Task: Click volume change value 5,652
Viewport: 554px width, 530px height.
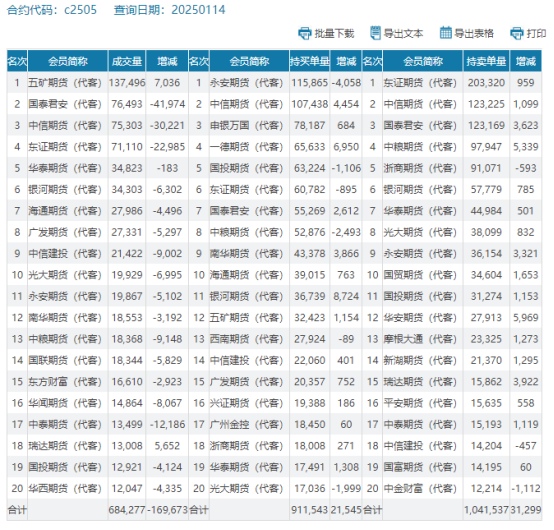Action: pos(167,446)
